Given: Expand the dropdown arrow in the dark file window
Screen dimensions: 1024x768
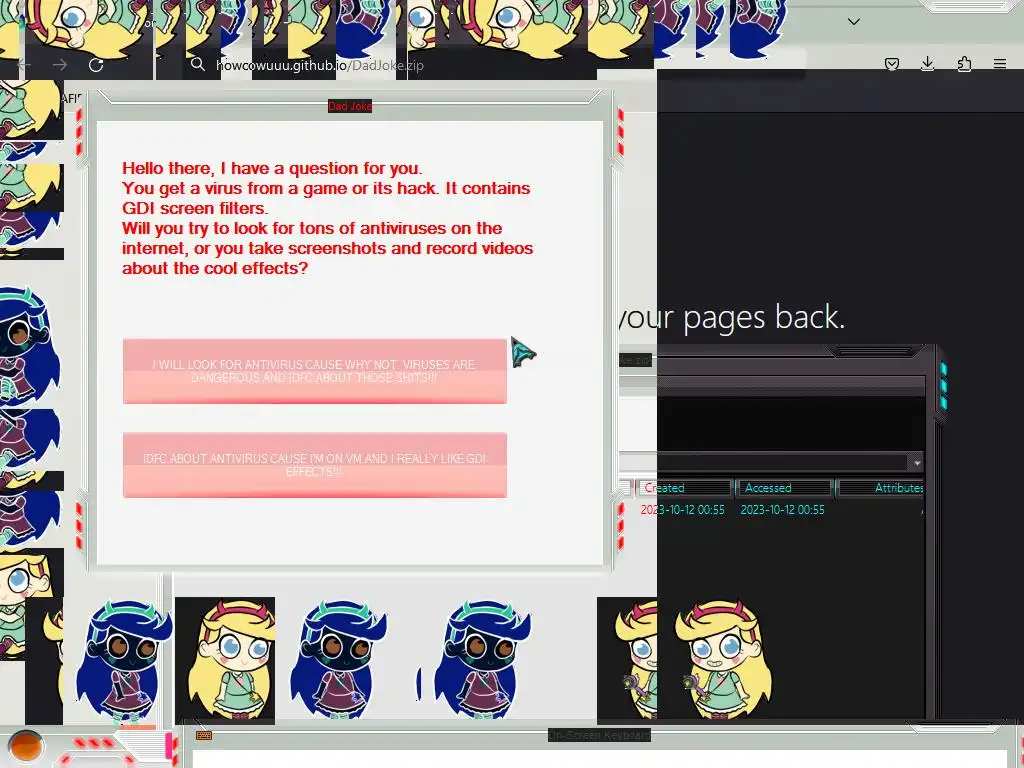Looking at the screenshot, I should [x=917, y=462].
